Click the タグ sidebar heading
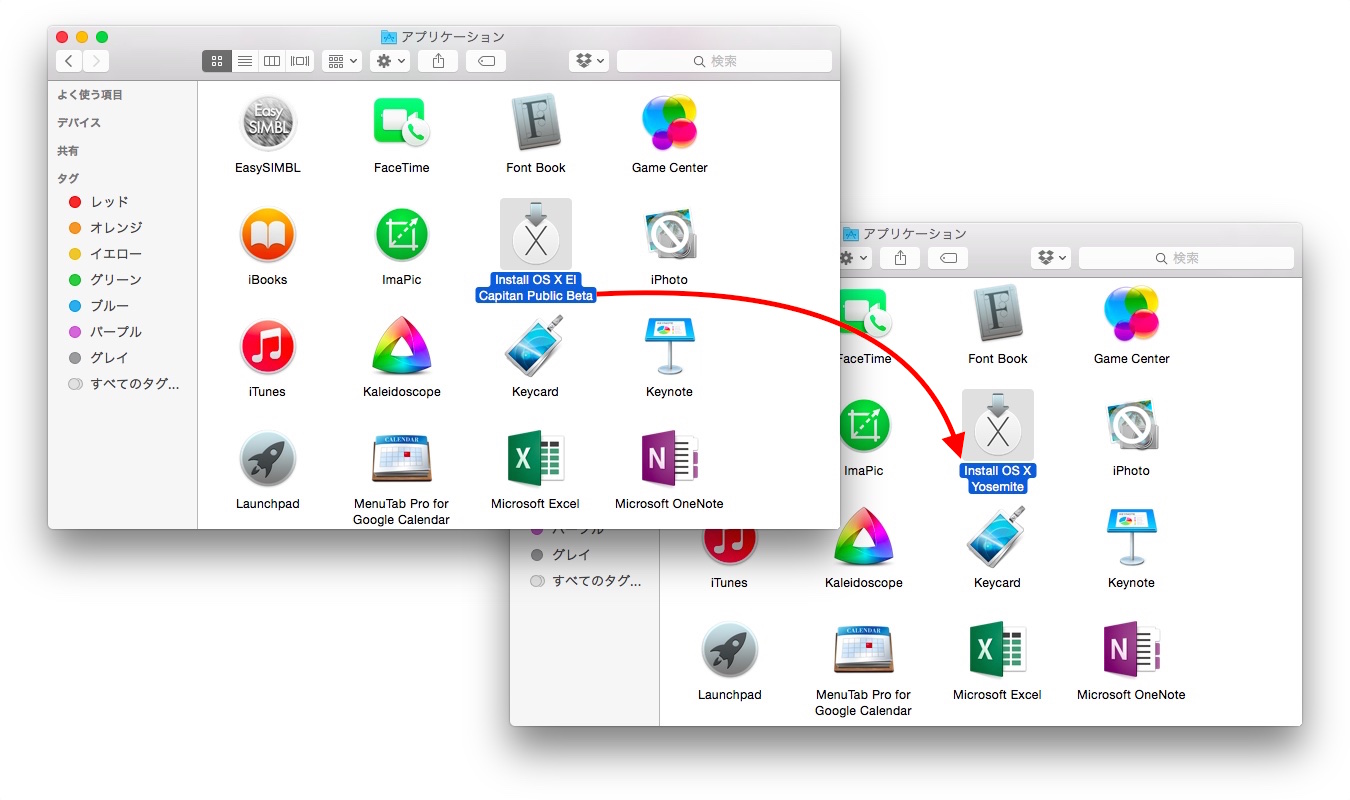The height and width of the screenshot is (800, 1350). point(68,179)
